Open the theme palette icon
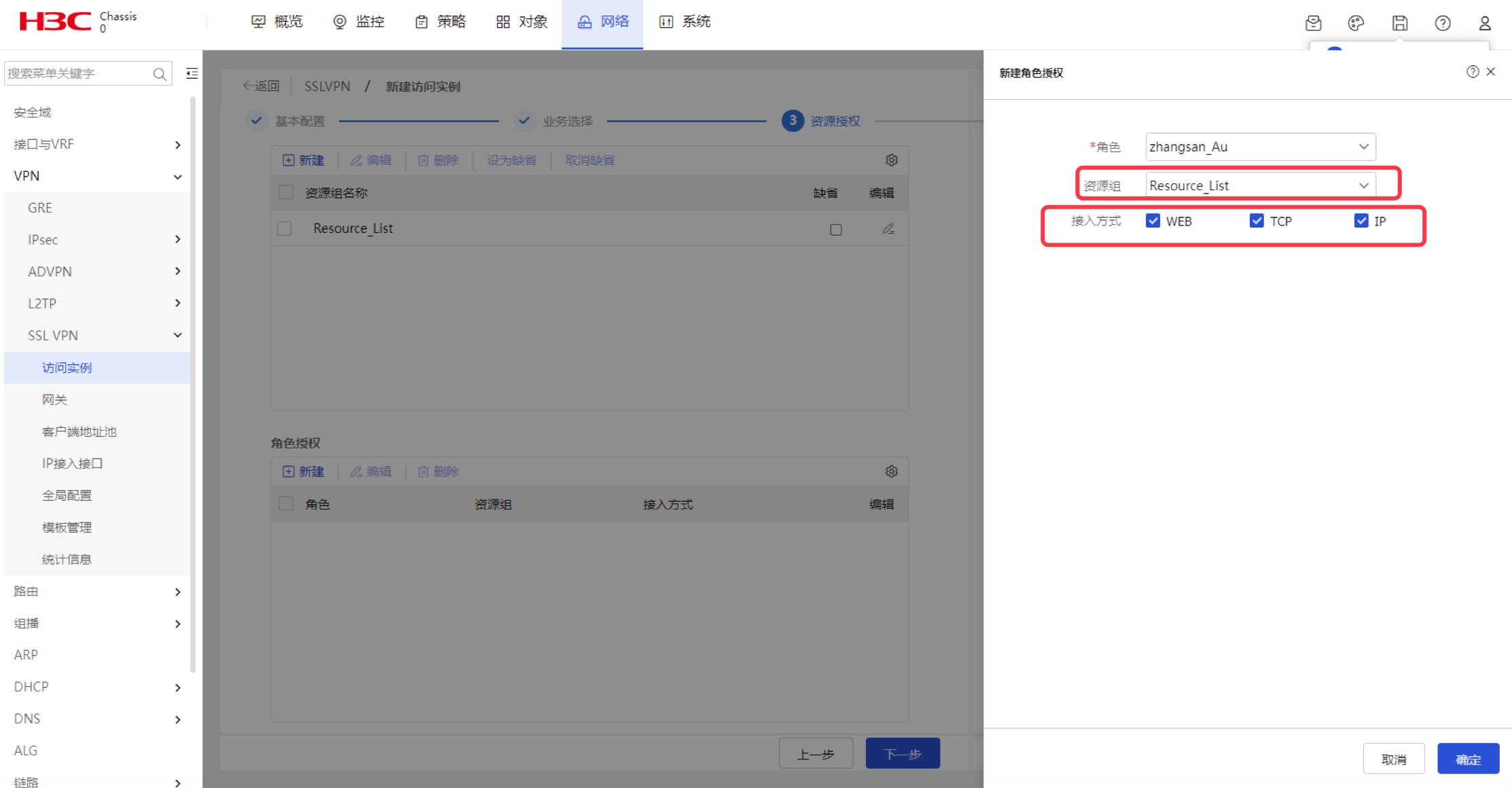Screen dimensions: 1512x788 1356,23
